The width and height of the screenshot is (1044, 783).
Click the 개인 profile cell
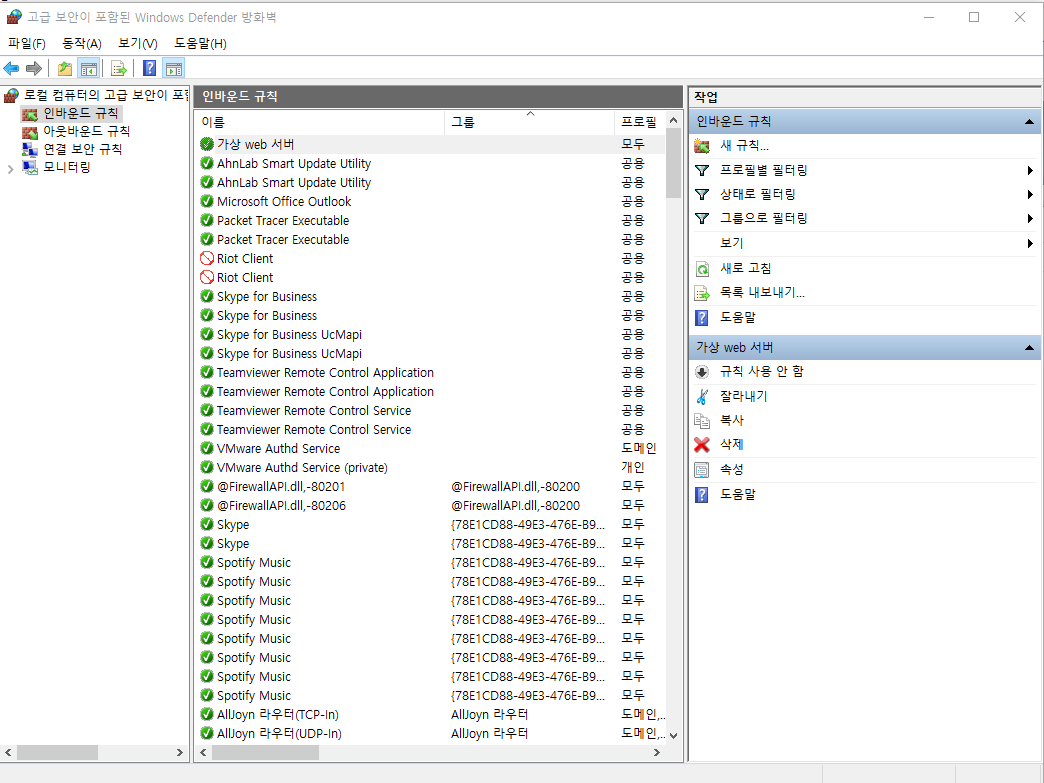click(x=633, y=467)
